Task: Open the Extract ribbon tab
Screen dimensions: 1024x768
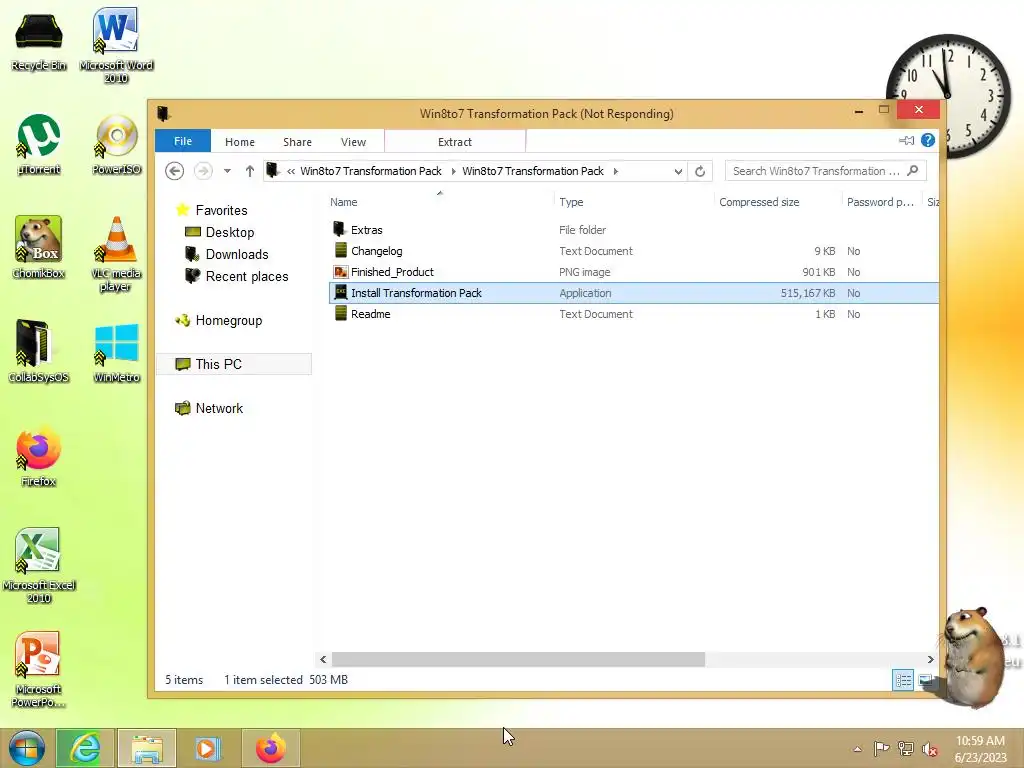Action: tap(455, 142)
